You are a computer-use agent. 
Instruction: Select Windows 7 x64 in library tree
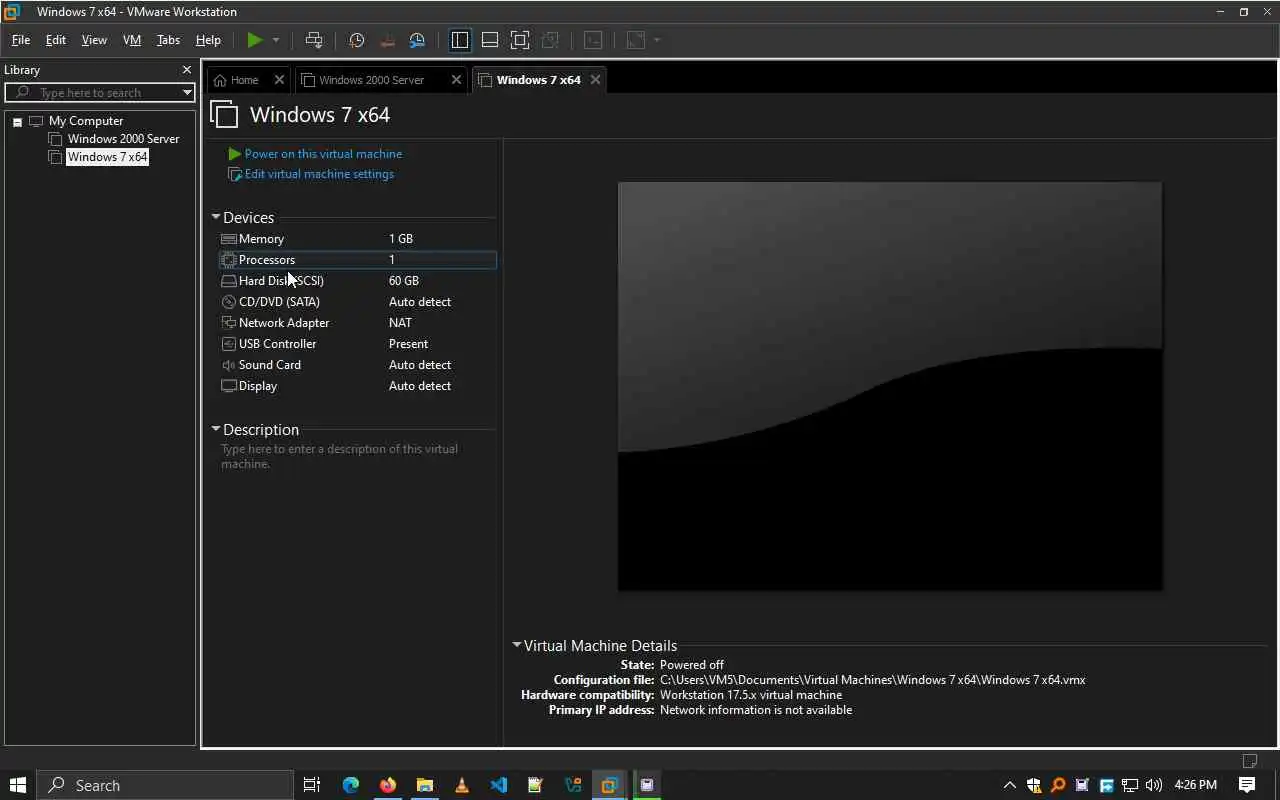pos(107,157)
